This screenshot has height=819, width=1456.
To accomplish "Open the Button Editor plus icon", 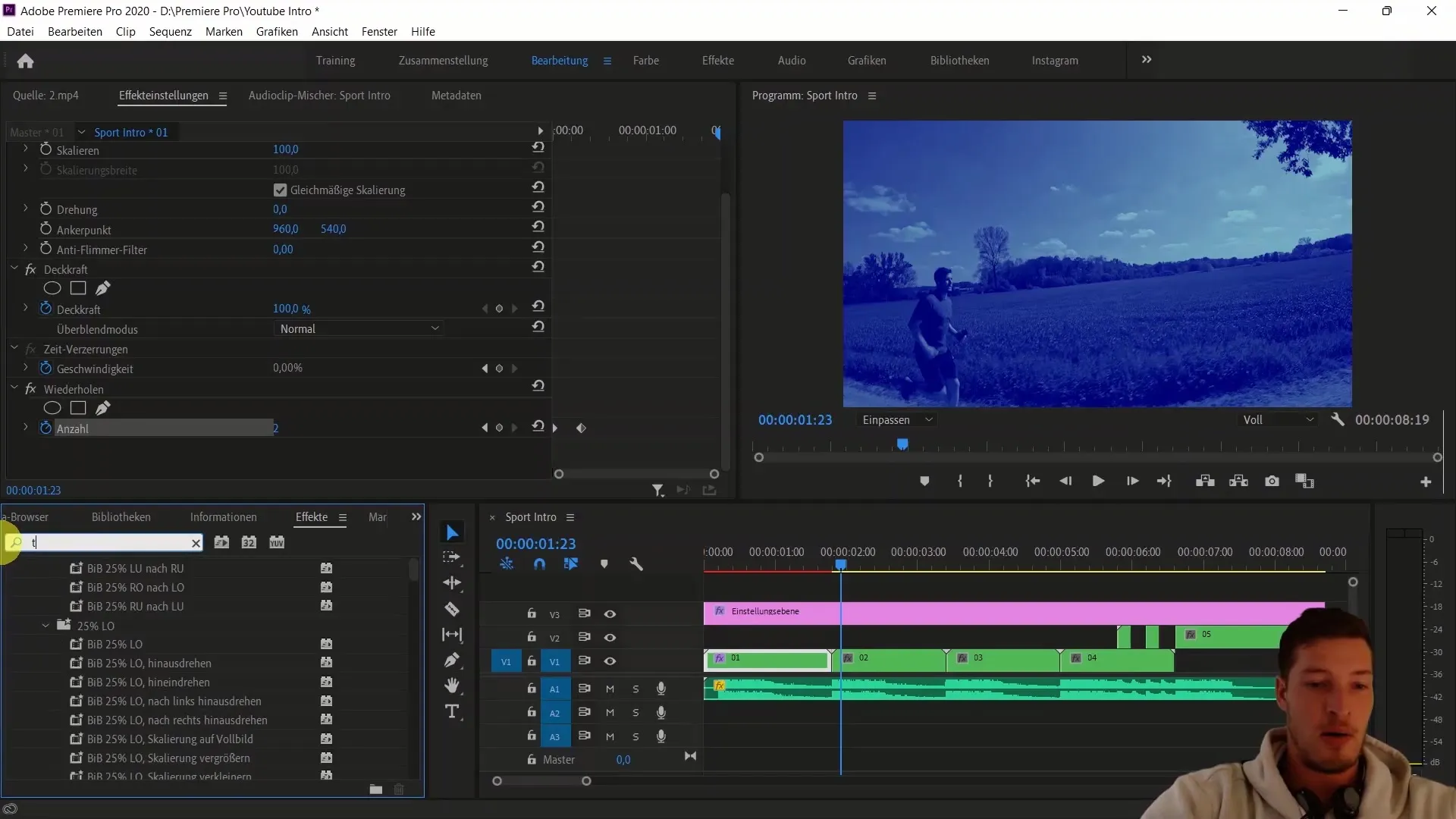I will click(x=1426, y=482).
